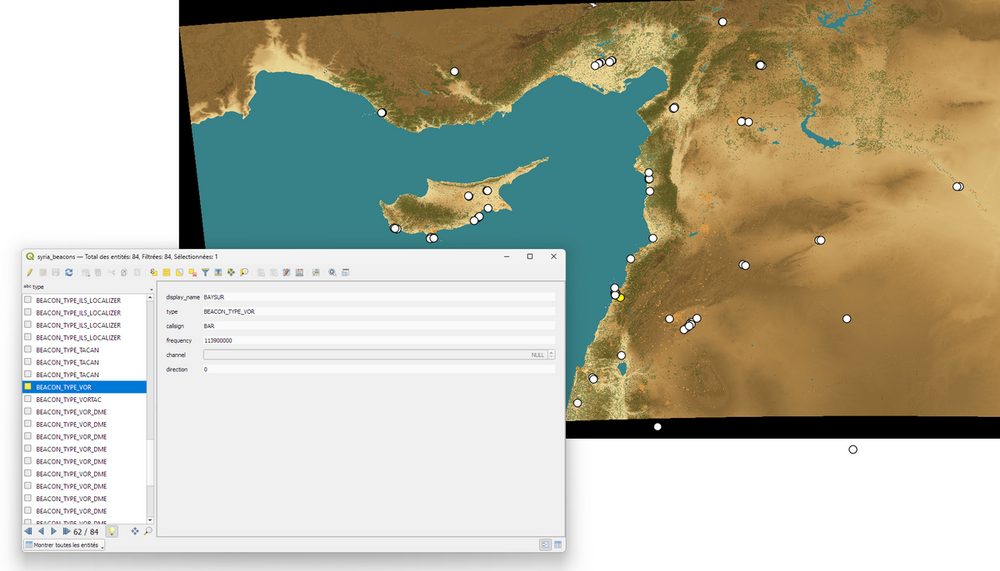Click the feature list vertical scrollbar
The image size is (1000, 571).
pyautogui.click(x=151, y=408)
